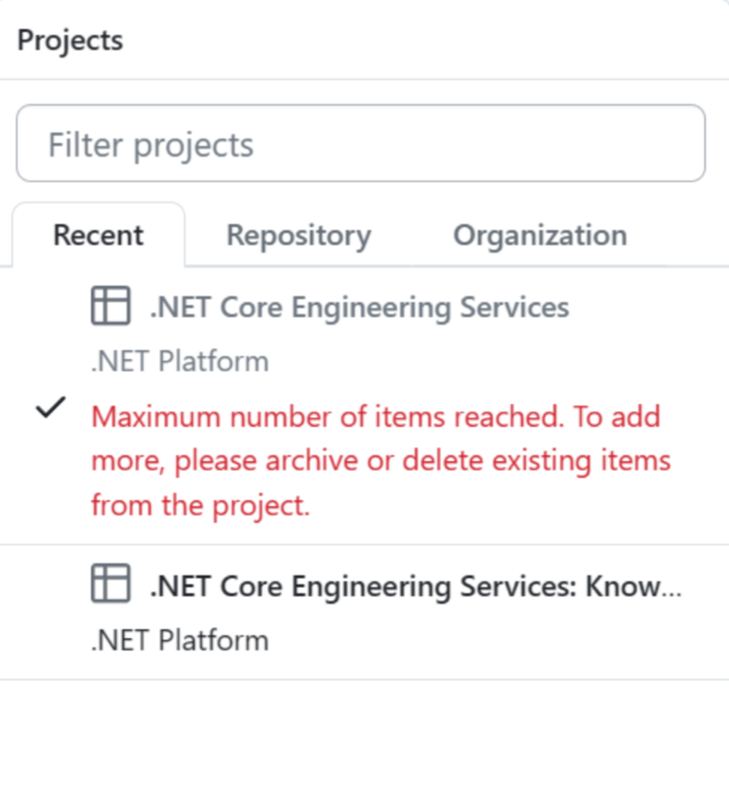This screenshot has width=729, height=805.
Task: Click inside the Filter projects field
Action: (x=360, y=143)
